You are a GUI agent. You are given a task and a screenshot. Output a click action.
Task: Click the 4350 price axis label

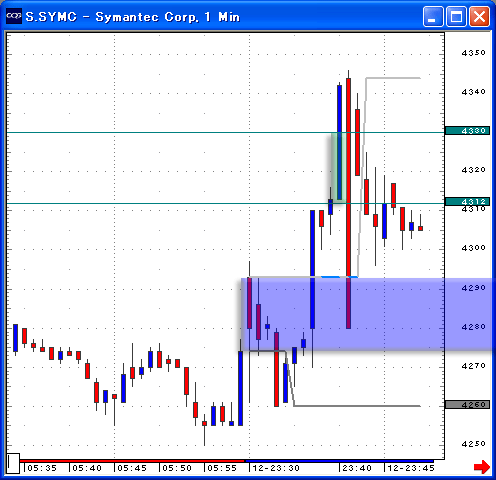[473, 53]
